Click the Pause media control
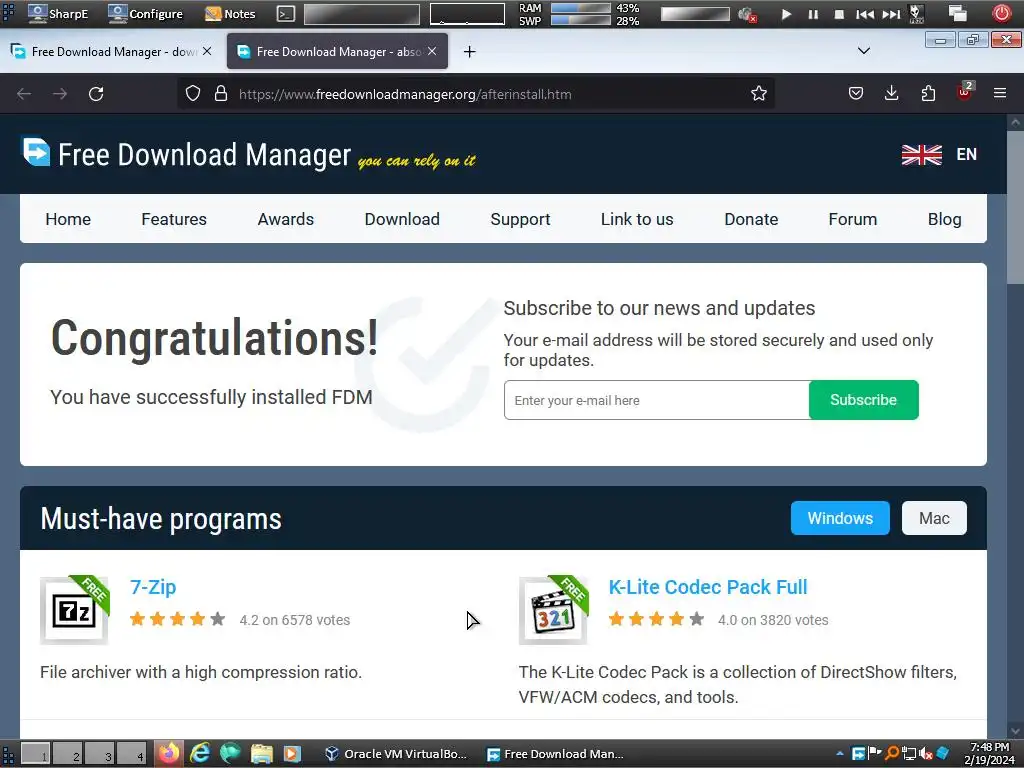The image size is (1024, 768). (x=813, y=14)
